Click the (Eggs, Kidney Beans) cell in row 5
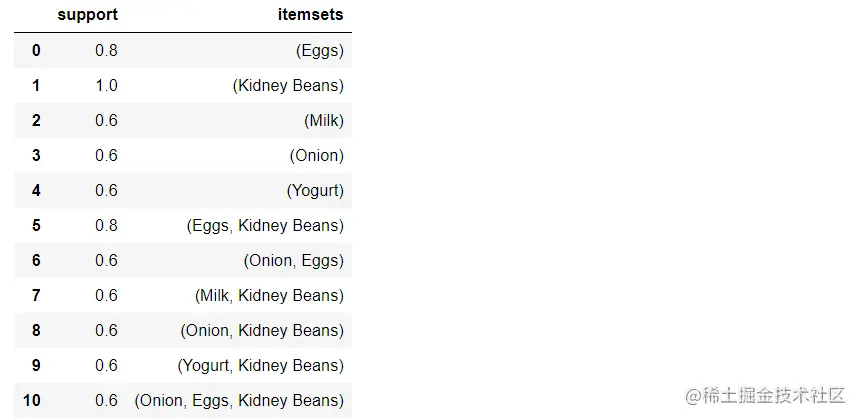The image size is (860, 420). 265,225
